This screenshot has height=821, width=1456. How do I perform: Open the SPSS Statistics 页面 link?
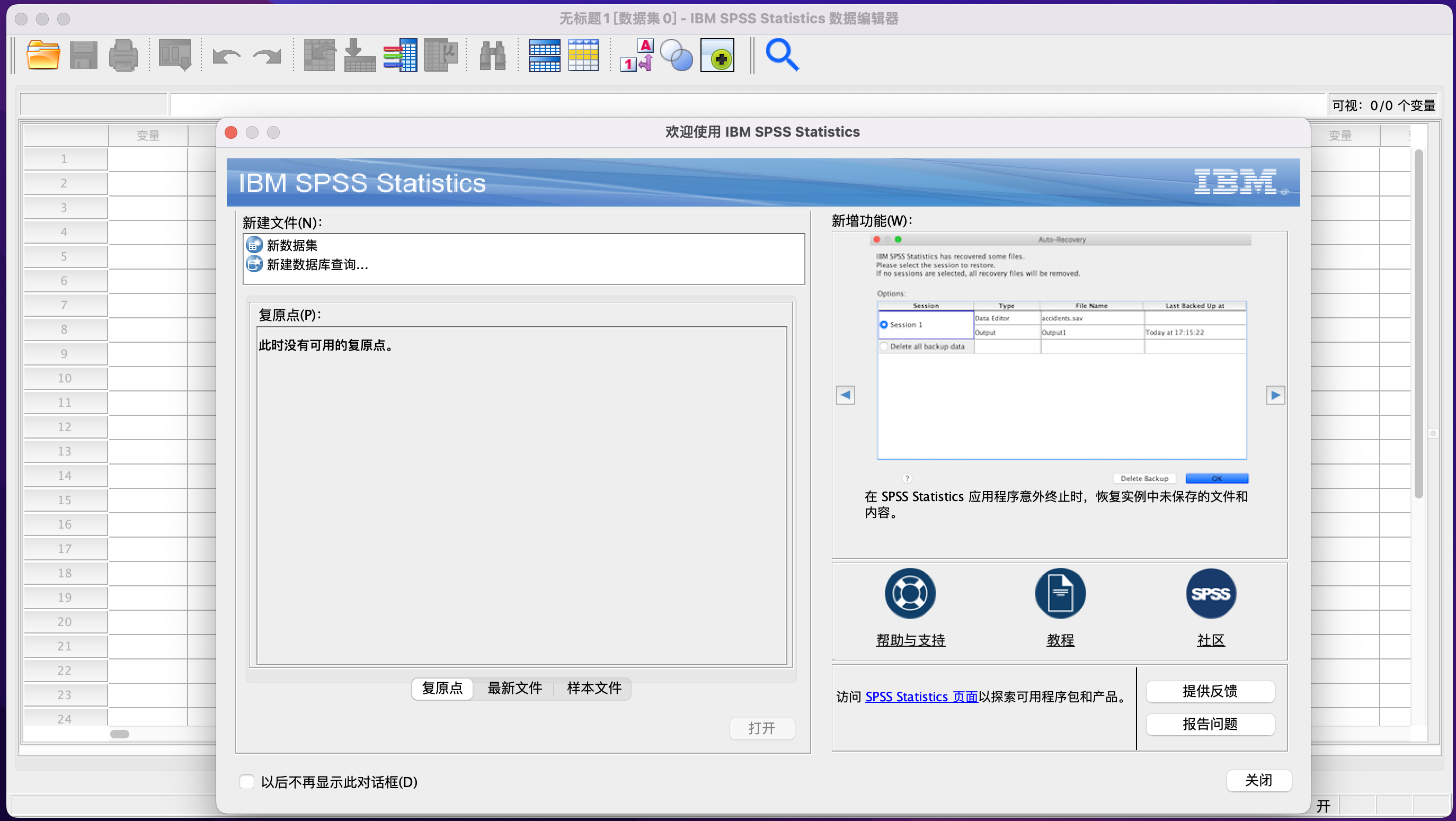921,697
